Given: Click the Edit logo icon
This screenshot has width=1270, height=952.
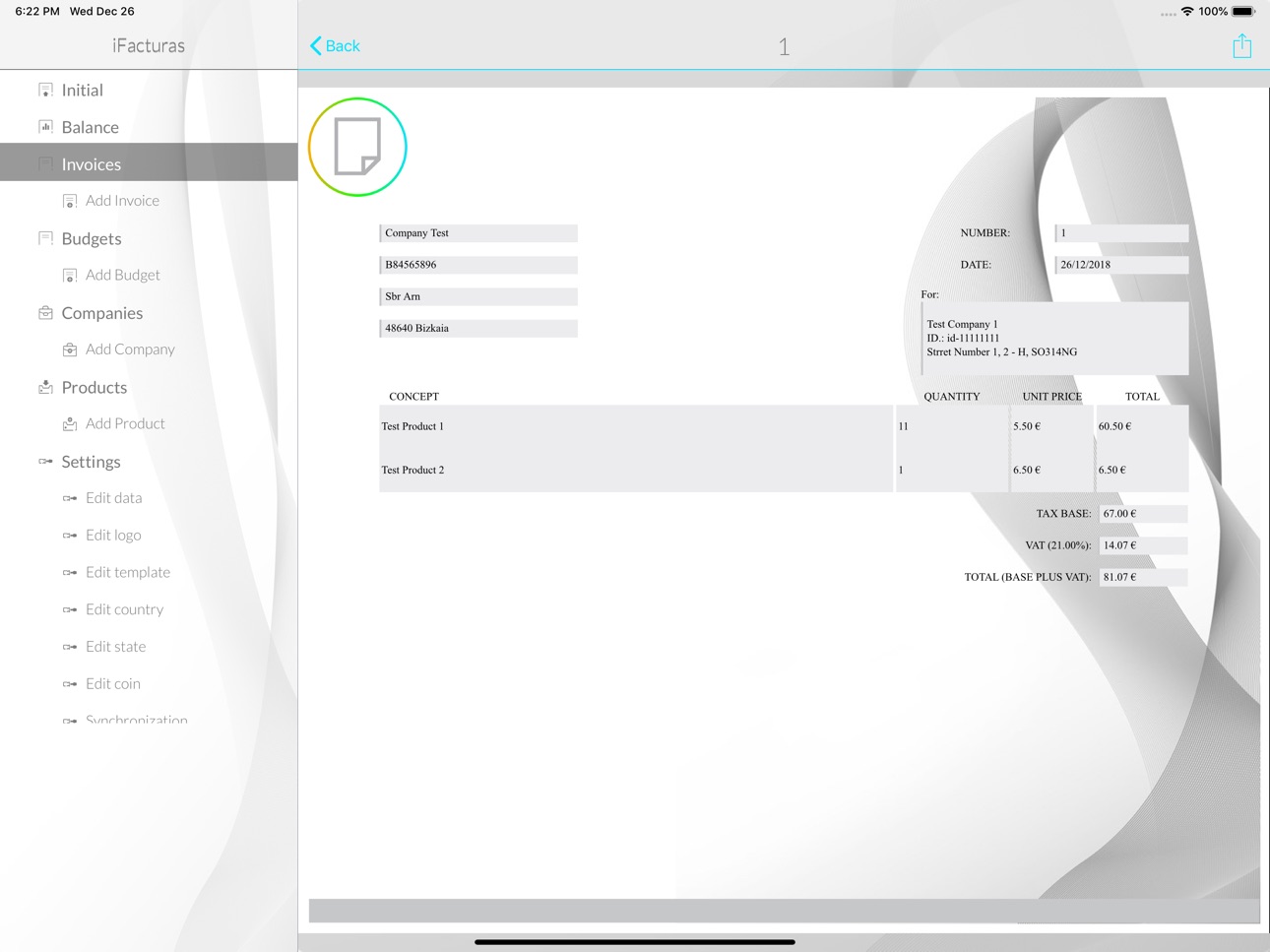Looking at the screenshot, I should coord(70,536).
